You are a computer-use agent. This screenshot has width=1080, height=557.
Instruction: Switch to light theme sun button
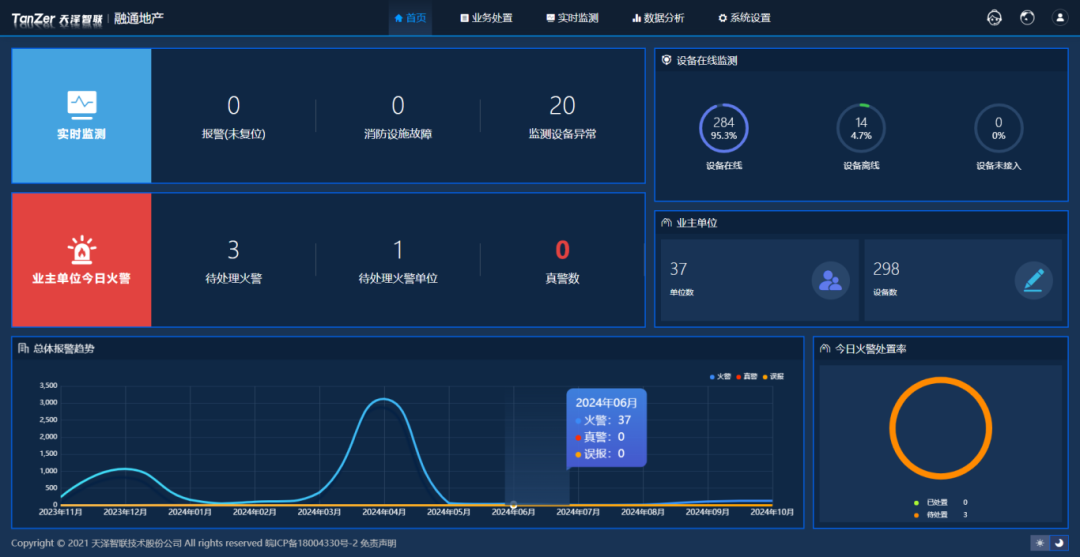1040,542
